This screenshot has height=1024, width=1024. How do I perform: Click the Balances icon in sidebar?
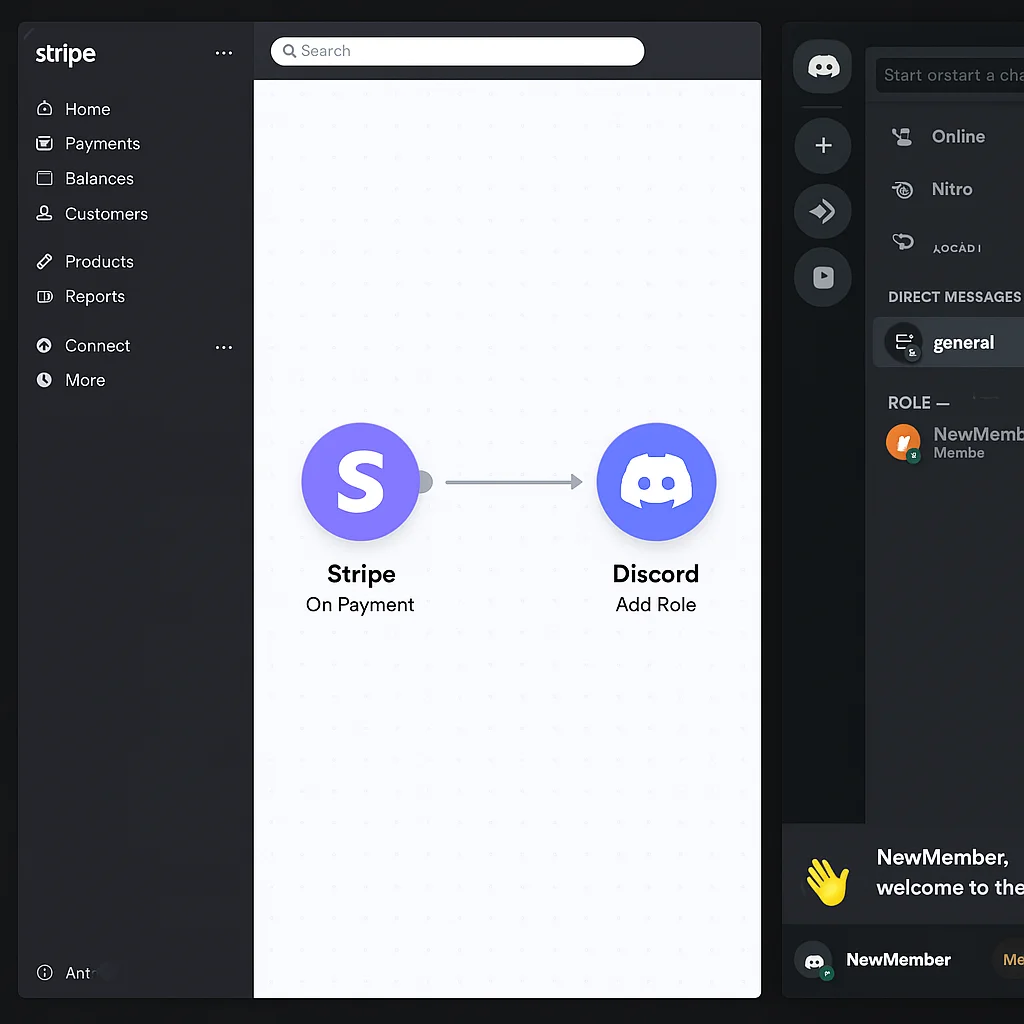click(44, 178)
